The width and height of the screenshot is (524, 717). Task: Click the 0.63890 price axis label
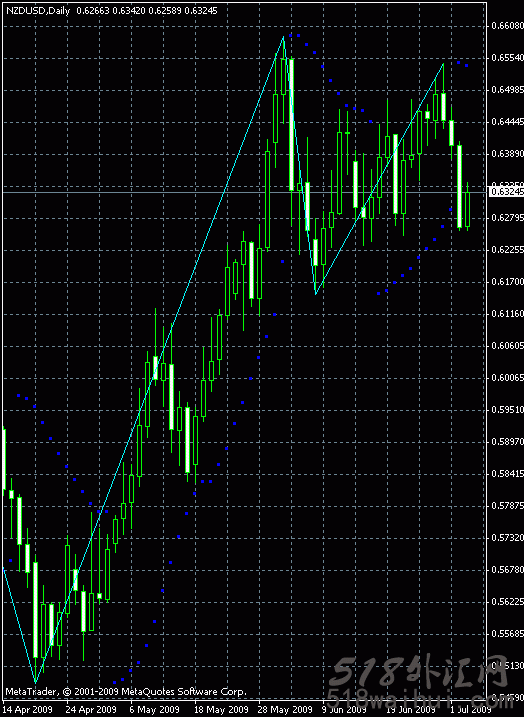507,154
